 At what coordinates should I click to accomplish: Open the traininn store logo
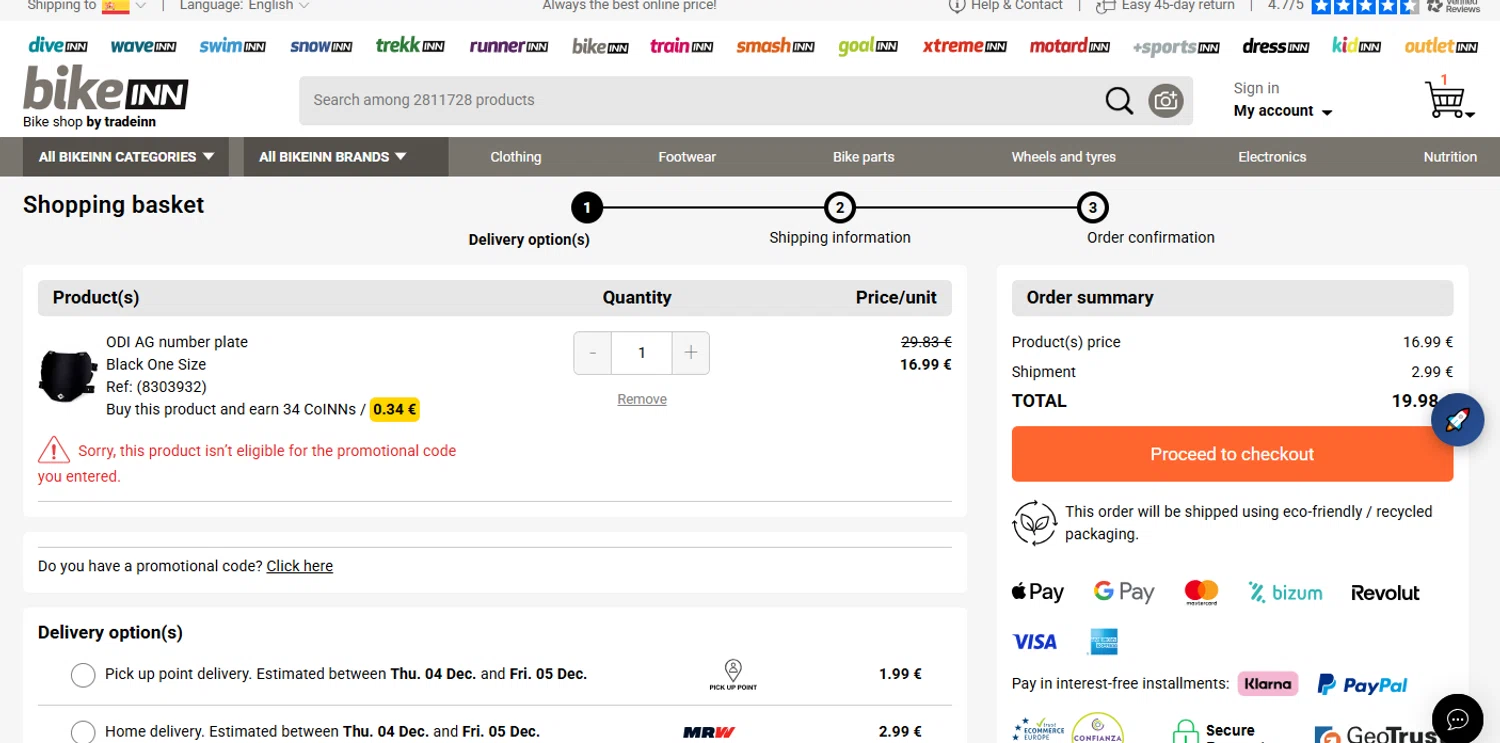point(681,46)
